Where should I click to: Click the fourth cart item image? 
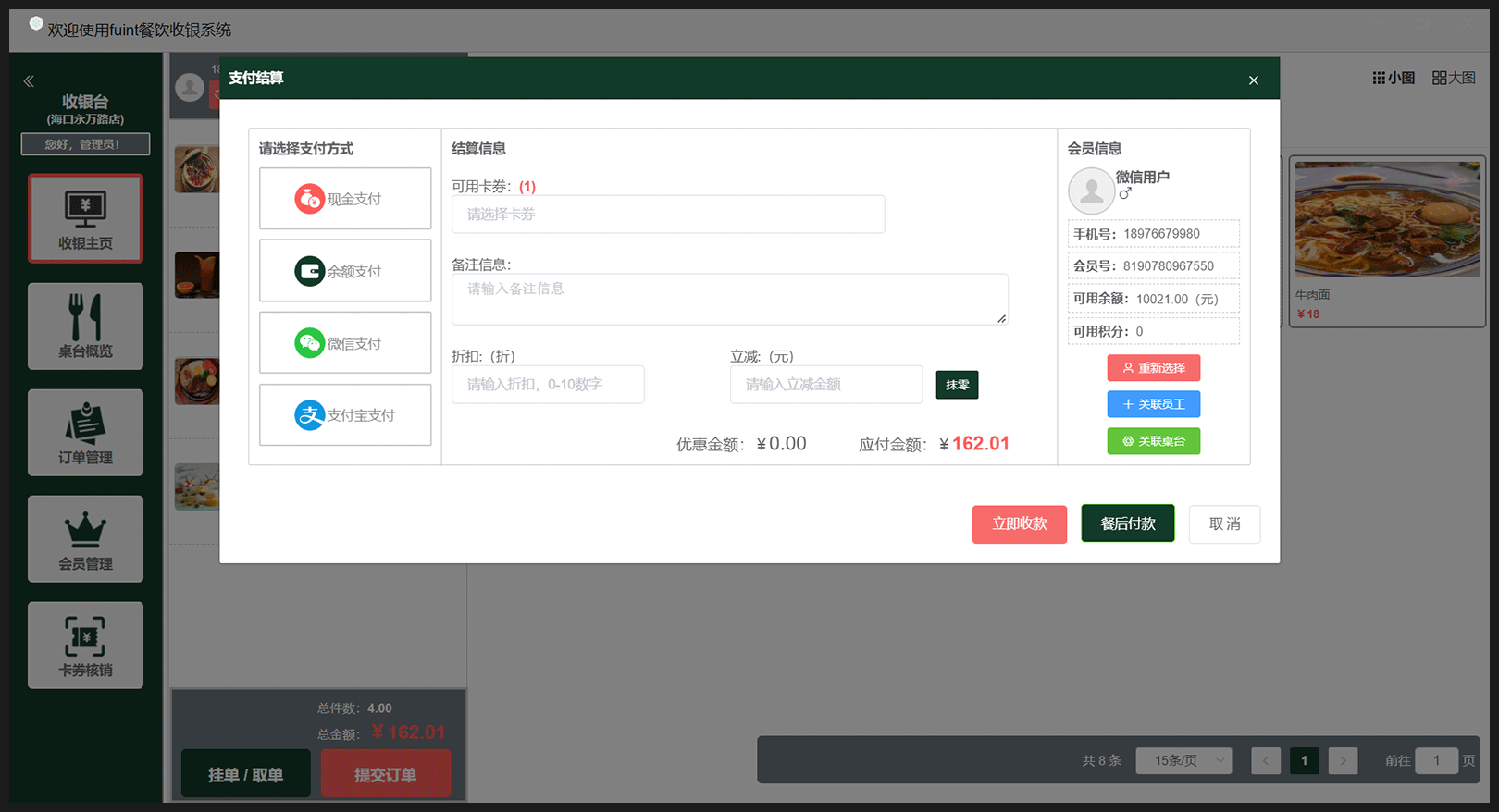197,486
